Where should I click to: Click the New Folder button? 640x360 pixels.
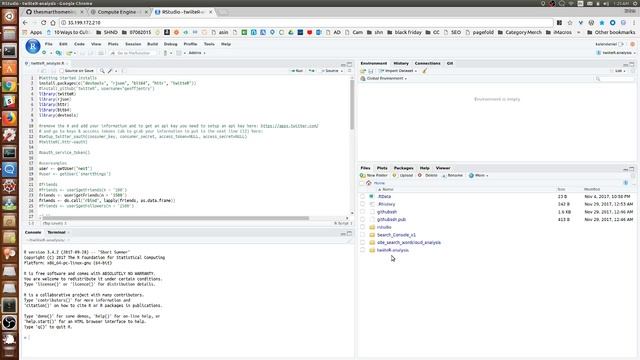pyautogui.click(x=374, y=176)
